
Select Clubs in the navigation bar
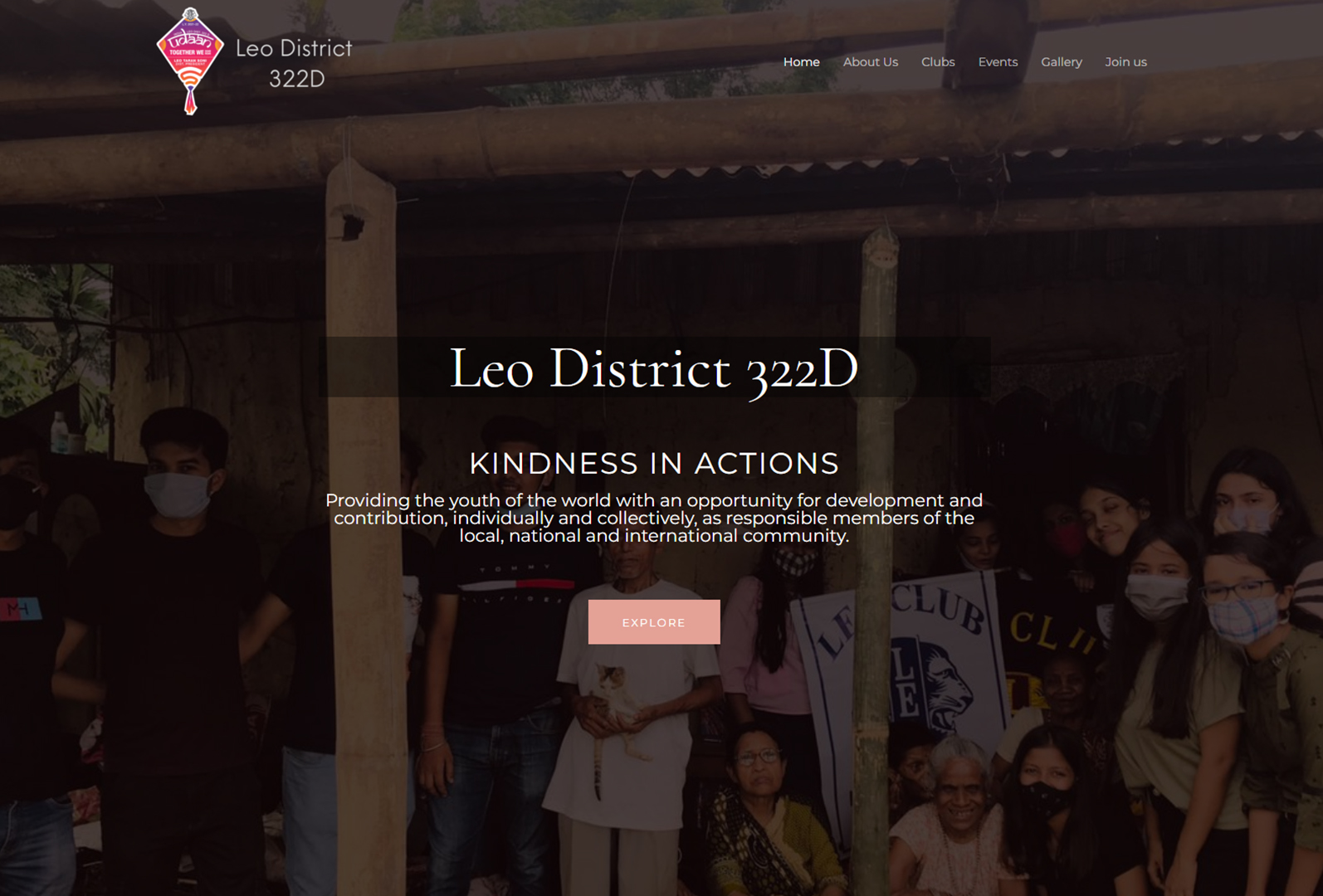point(938,62)
